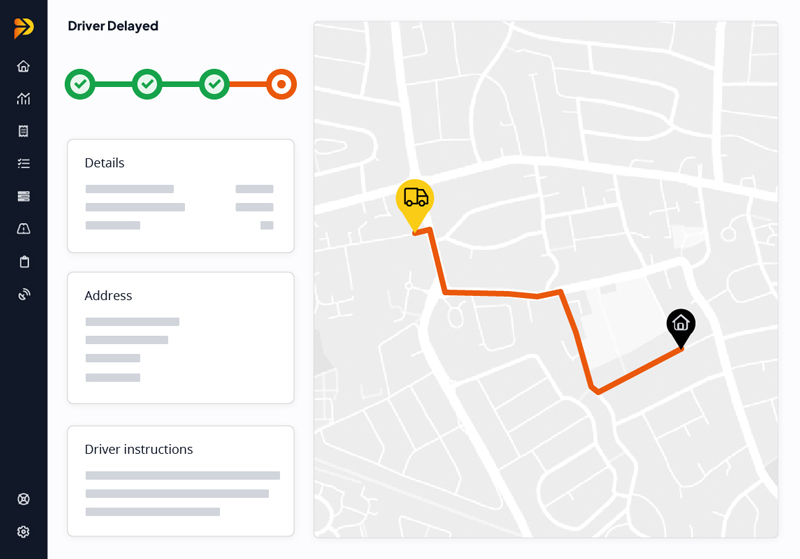Click the Details card heading
Image resolution: width=800 pixels, height=559 pixels.
pos(105,163)
